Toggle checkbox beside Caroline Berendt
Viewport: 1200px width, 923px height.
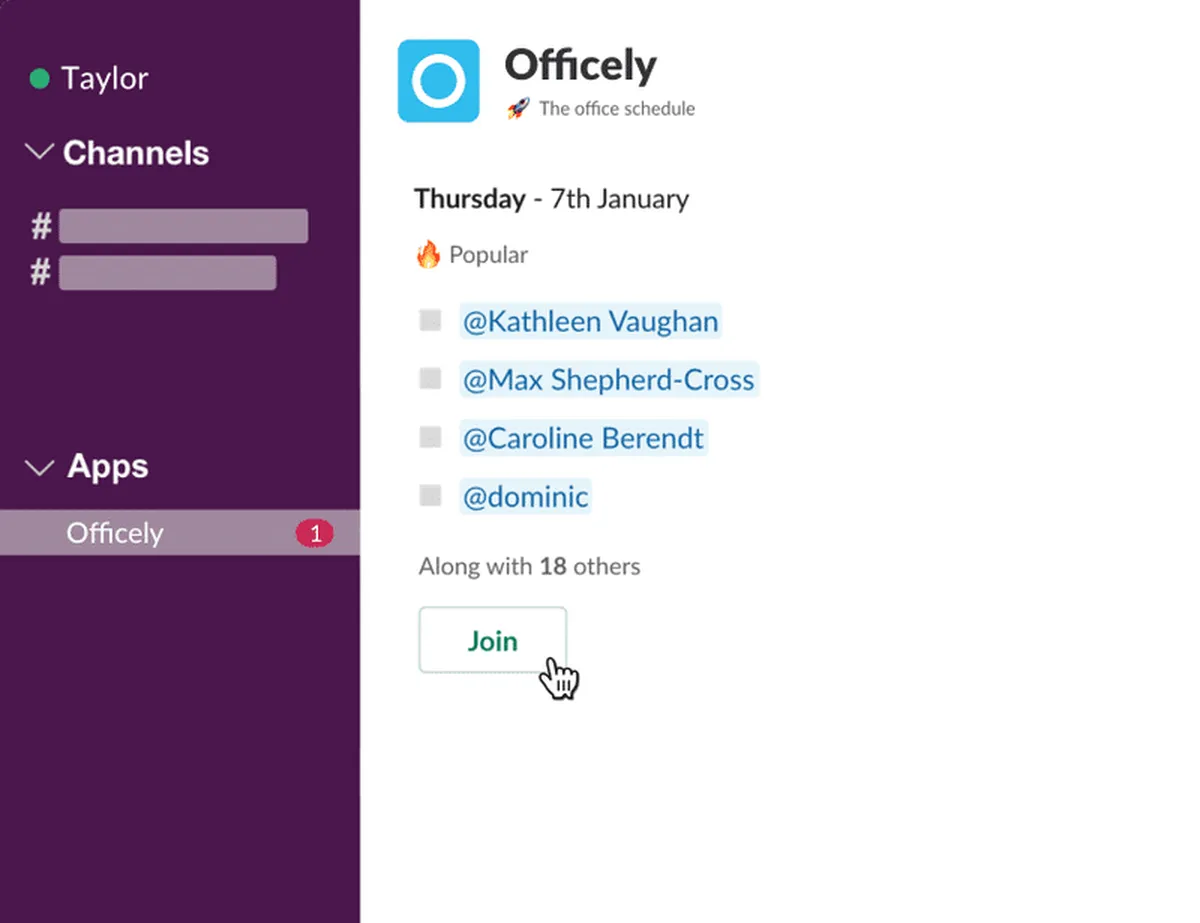430,437
